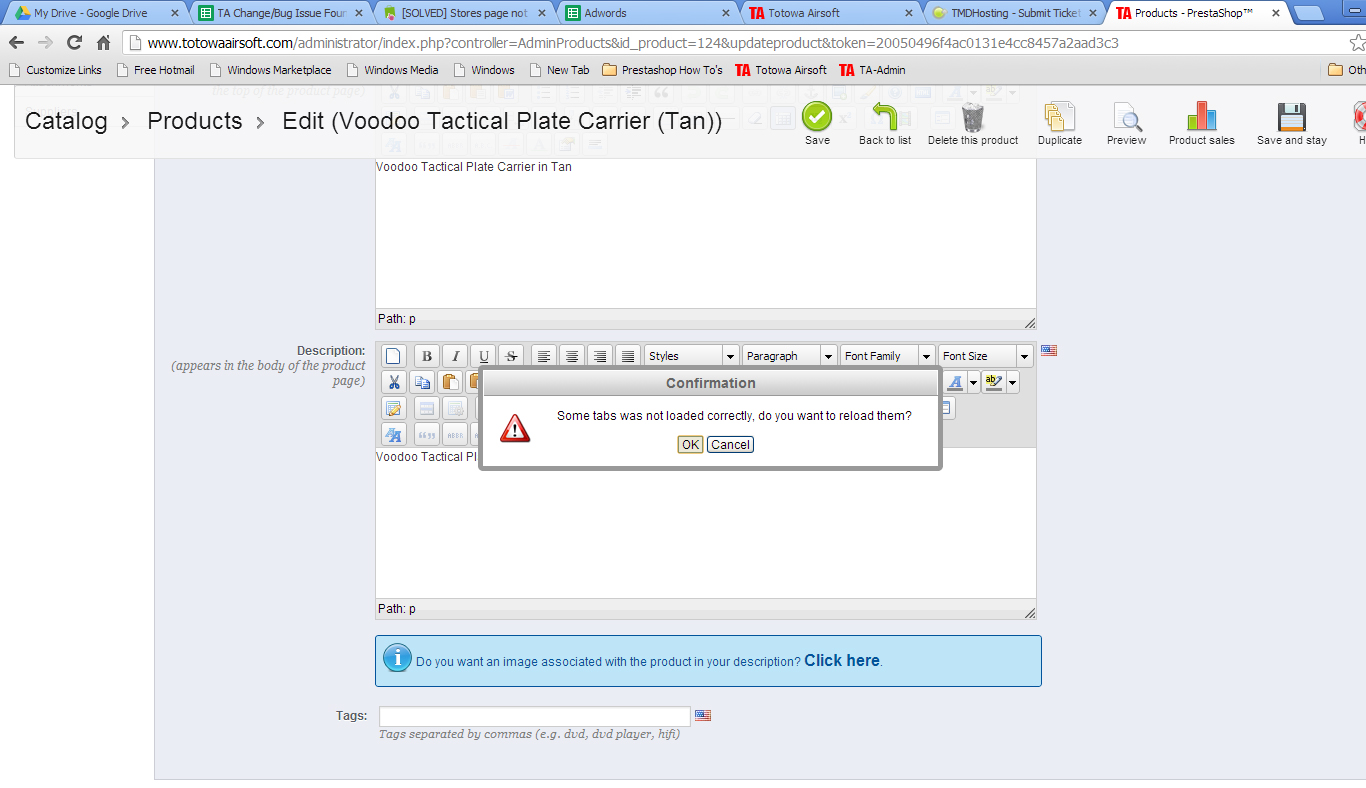Click the Citation quote-marks icon

tap(427, 434)
